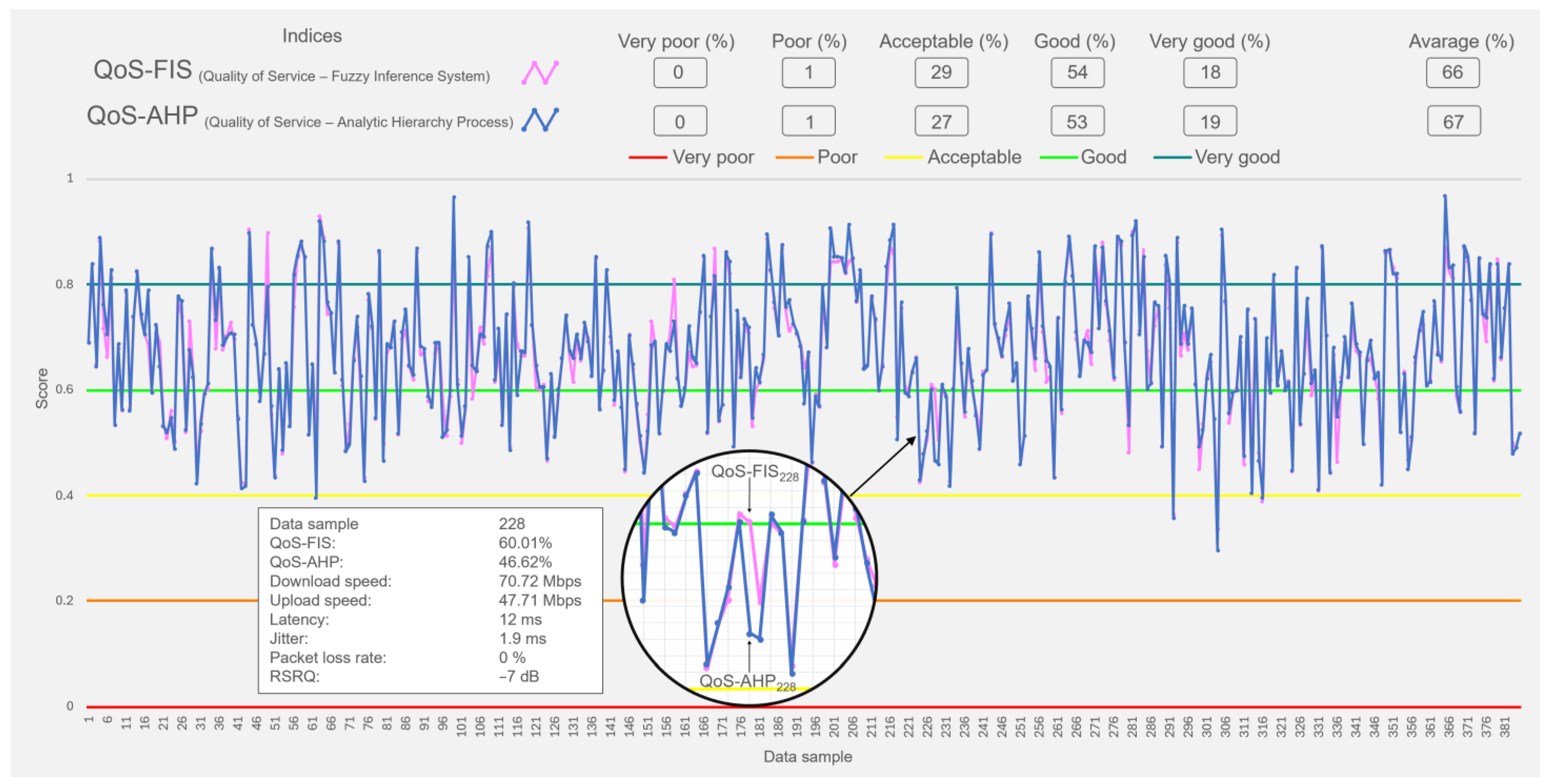Click the green Good legend entry

point(1083,157)
